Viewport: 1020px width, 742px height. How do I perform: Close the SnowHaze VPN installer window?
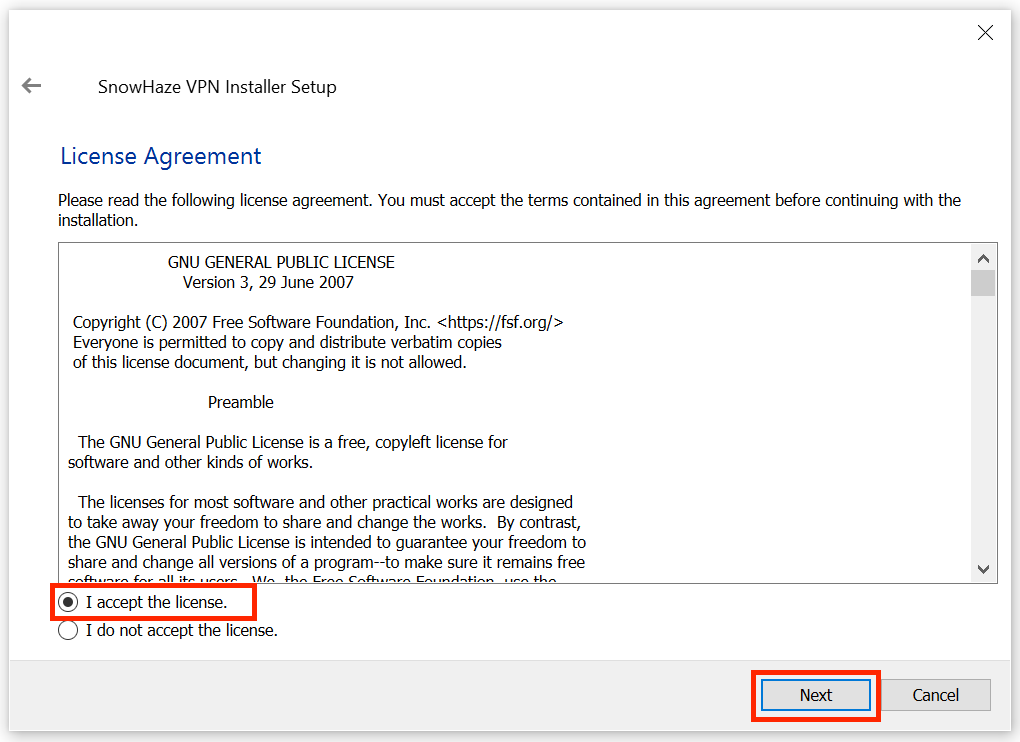(985, 33)
